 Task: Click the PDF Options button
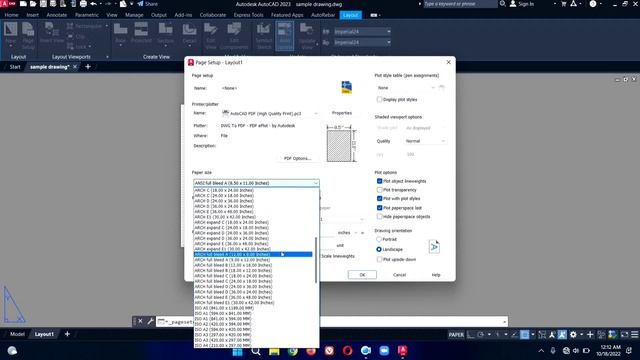coord(297,158)
